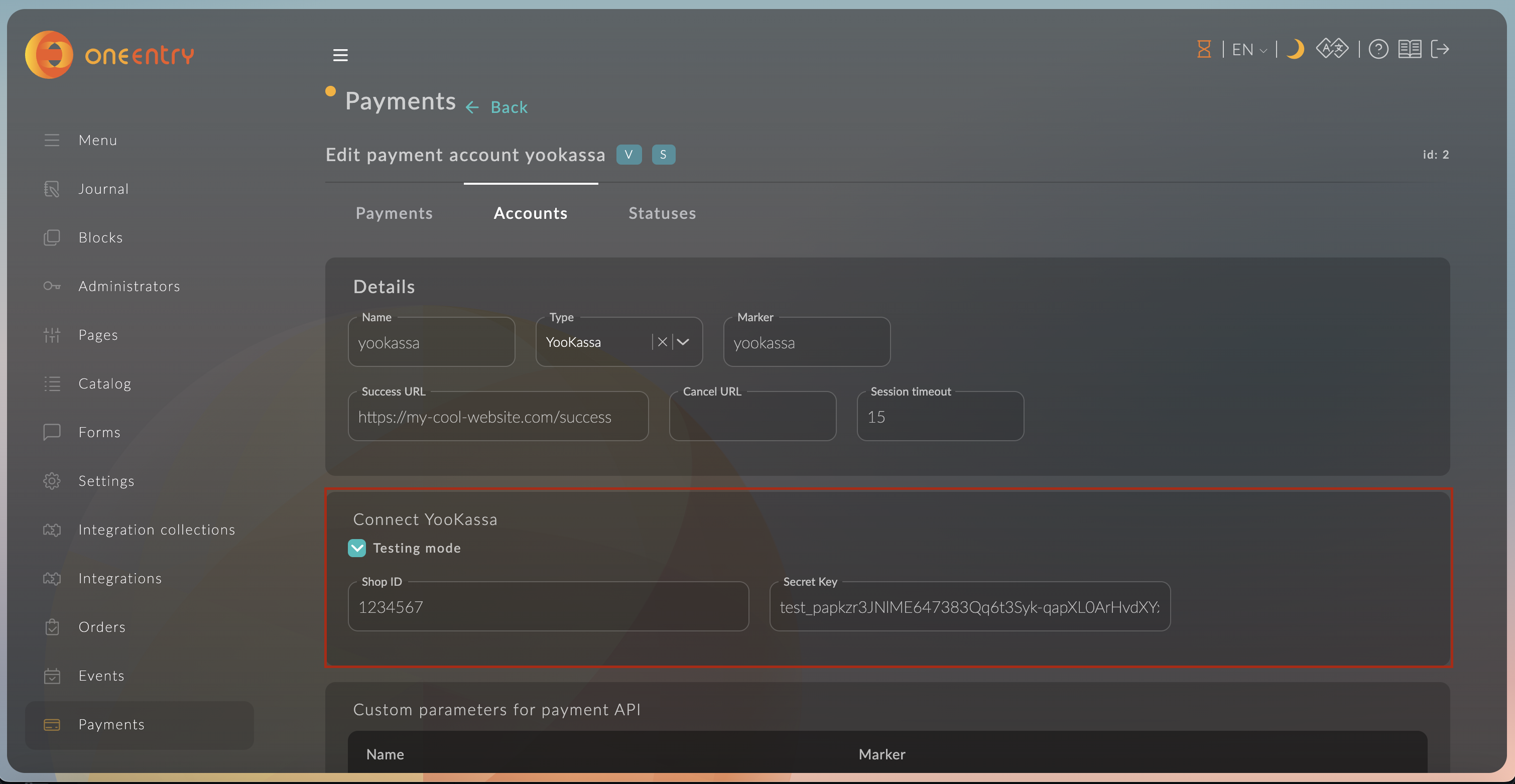Toggle the Testing mode checkbox
The width and height of the screenshot is (1515, 784).
coord(357,548)
